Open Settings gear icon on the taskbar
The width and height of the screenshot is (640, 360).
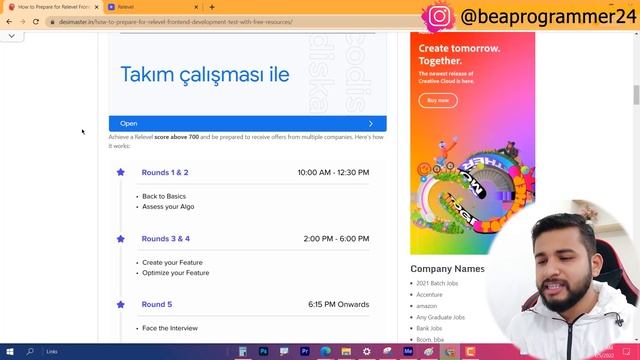coord(367,351)
